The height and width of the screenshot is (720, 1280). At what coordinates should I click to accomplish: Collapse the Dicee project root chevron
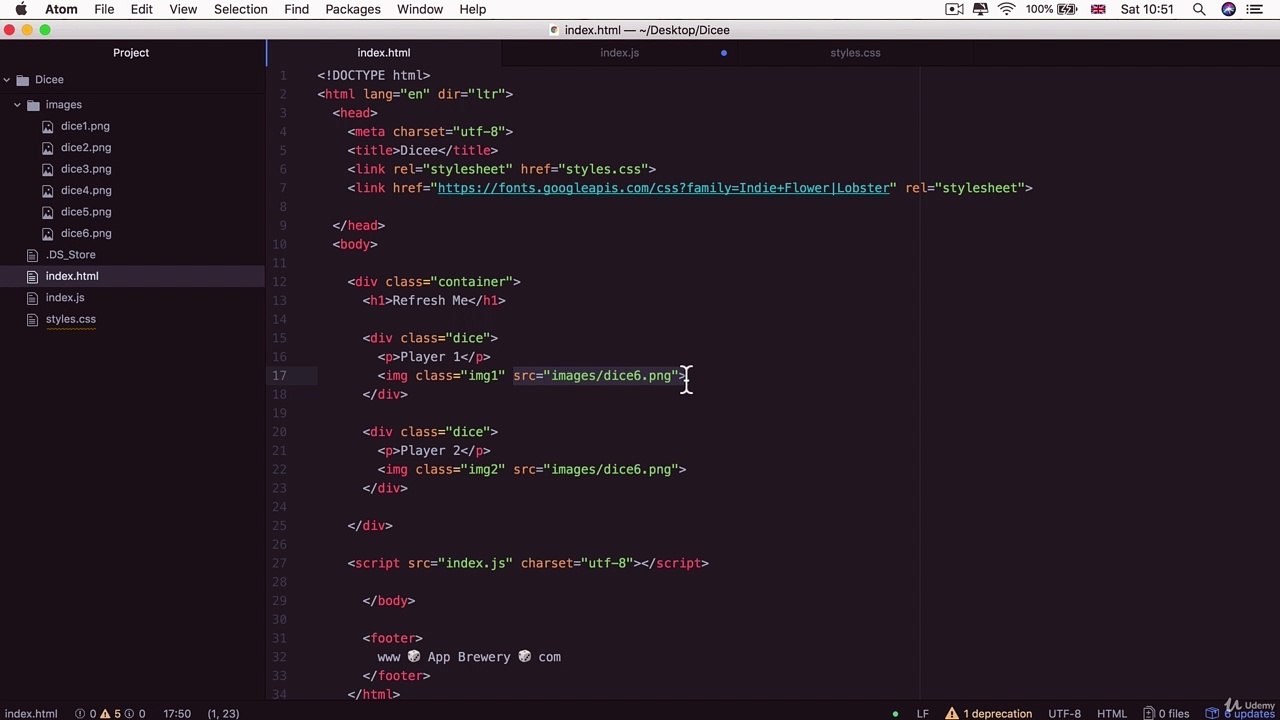[x=6, y=80]
